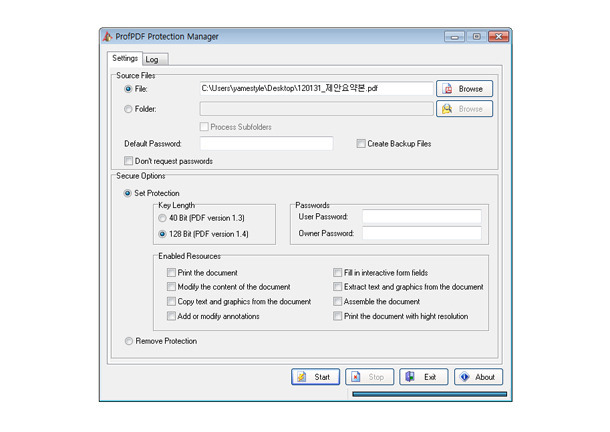Minimize the ProfPDF window
The width and height of the screenshot is (610, 432).
click(x=454, y=37)
